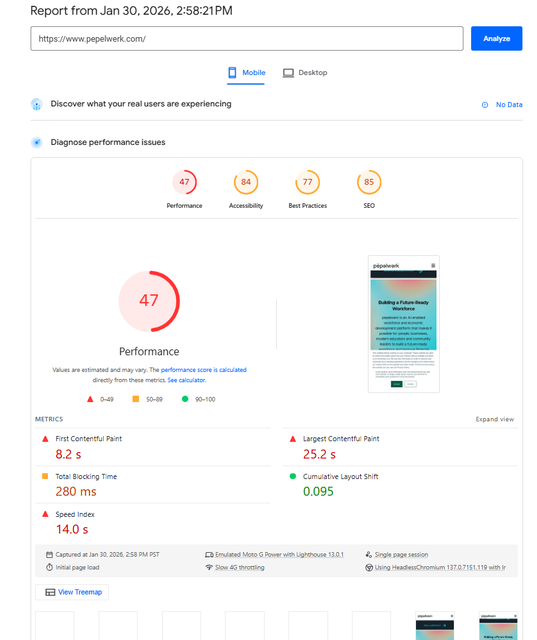Screen dimensions: 537x640
Task: Switch to the Desktop tab
Action: point(305,73)
